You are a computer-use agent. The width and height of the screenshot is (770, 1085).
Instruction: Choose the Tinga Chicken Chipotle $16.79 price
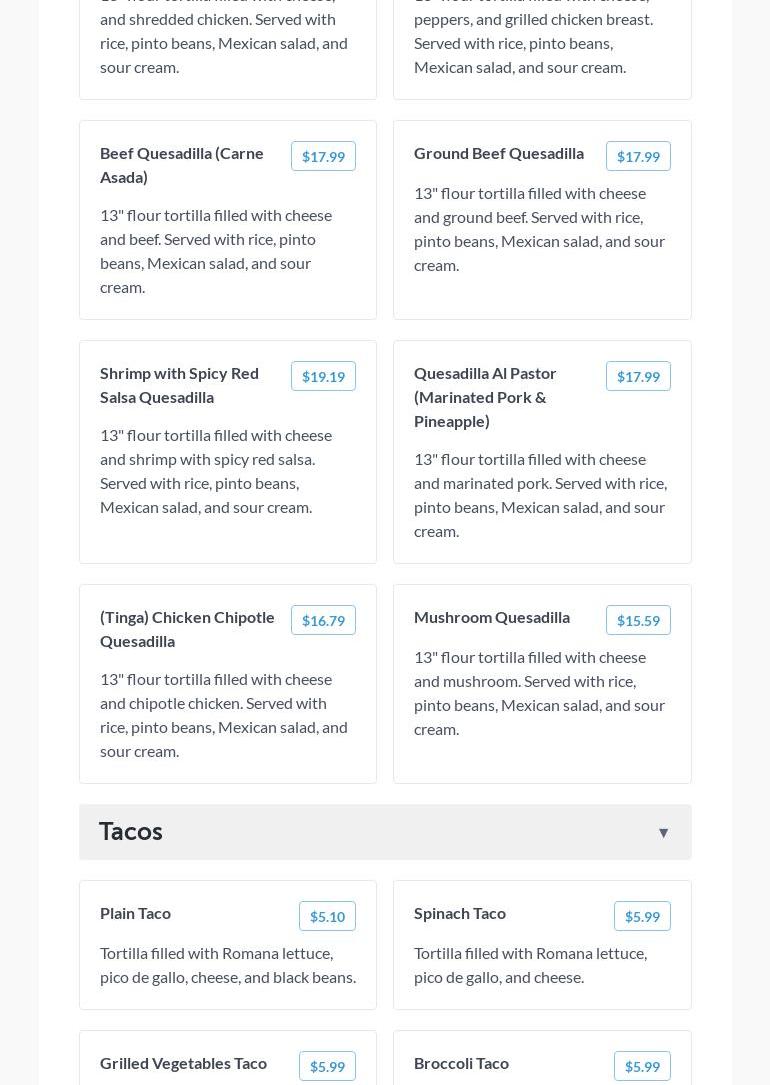pyautogui.click(x=323, y=620)
